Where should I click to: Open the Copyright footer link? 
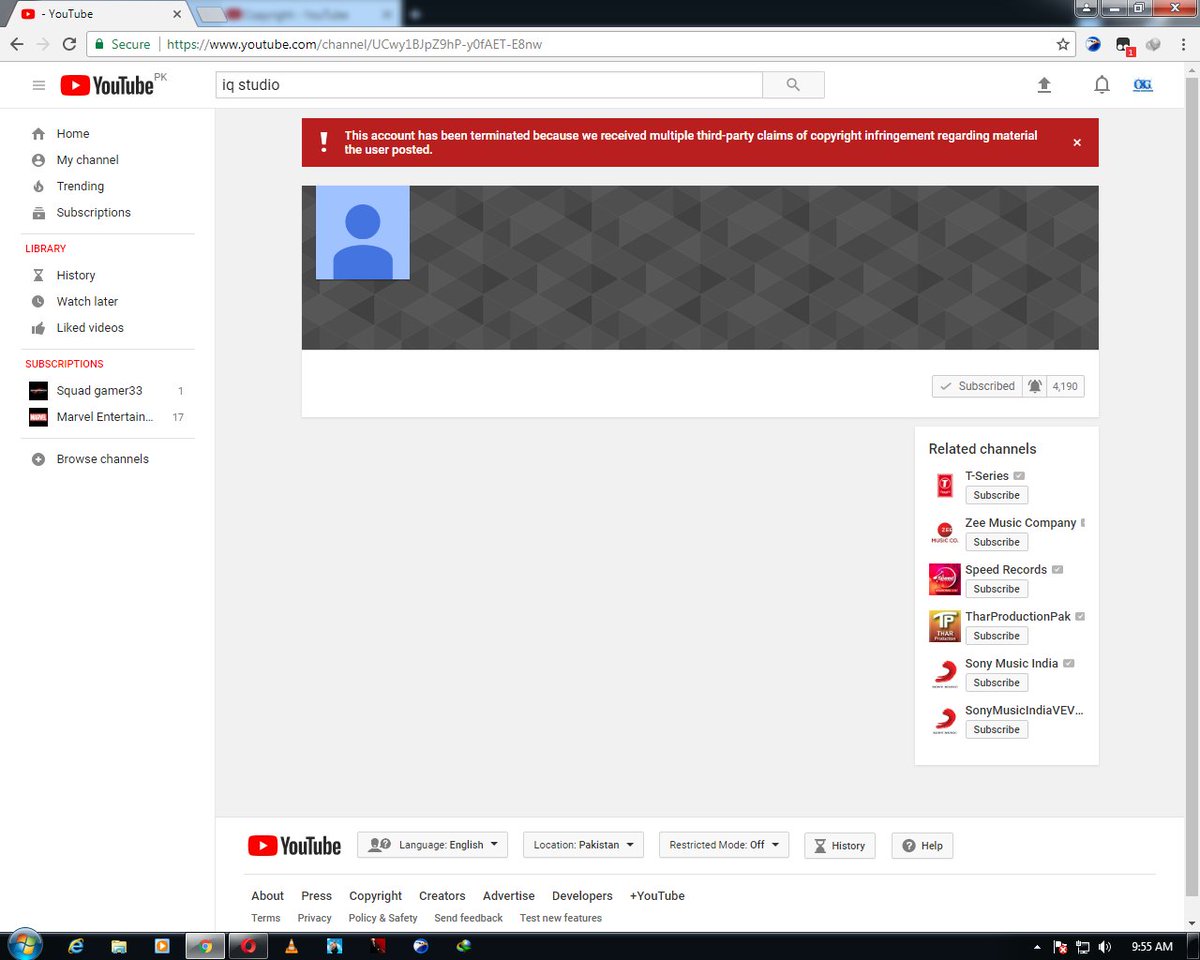coord(376,896)
